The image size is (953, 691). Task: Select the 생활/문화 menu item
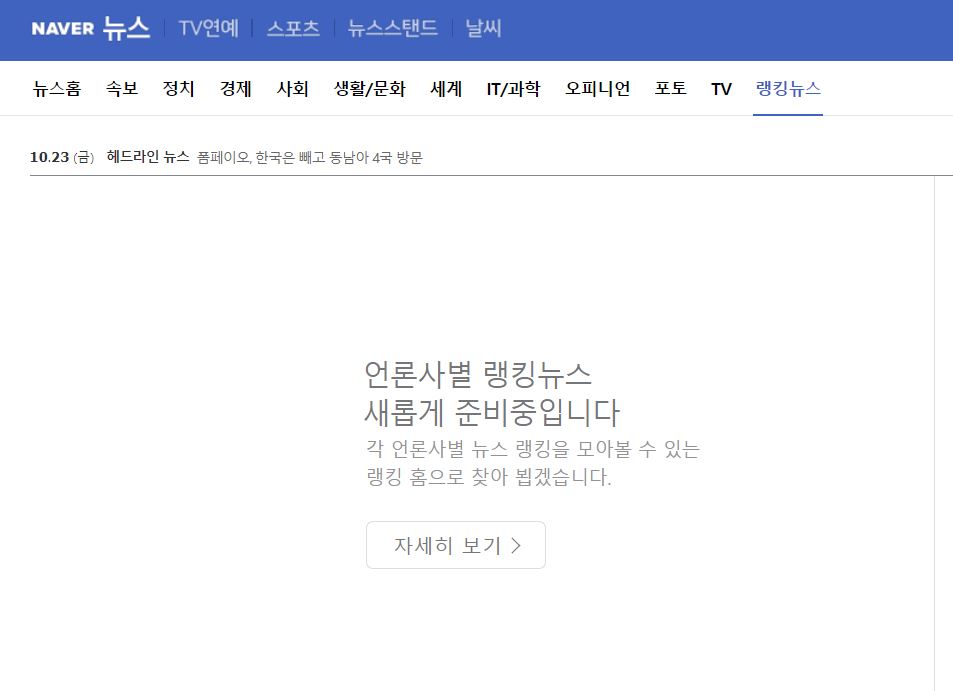point(370,89)
